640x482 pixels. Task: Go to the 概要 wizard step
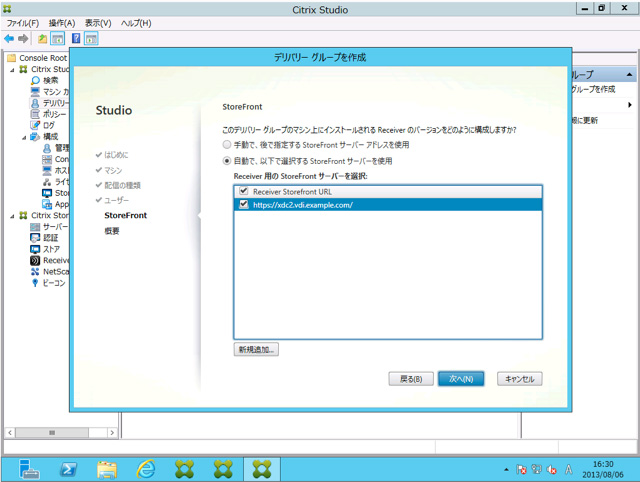click(112, 231)
